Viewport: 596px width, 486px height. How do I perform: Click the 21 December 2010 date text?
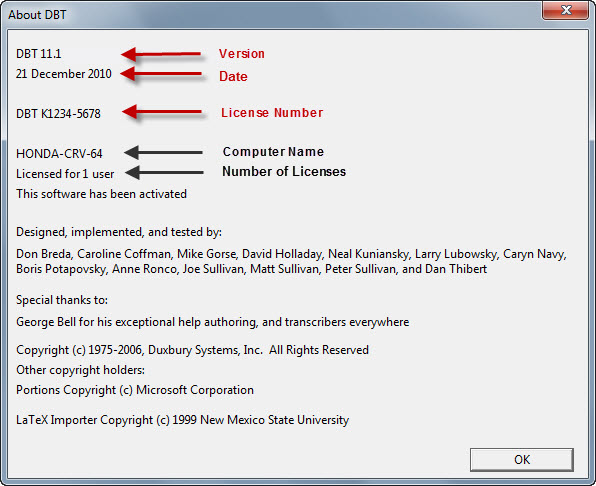click(x=63, y=74)
